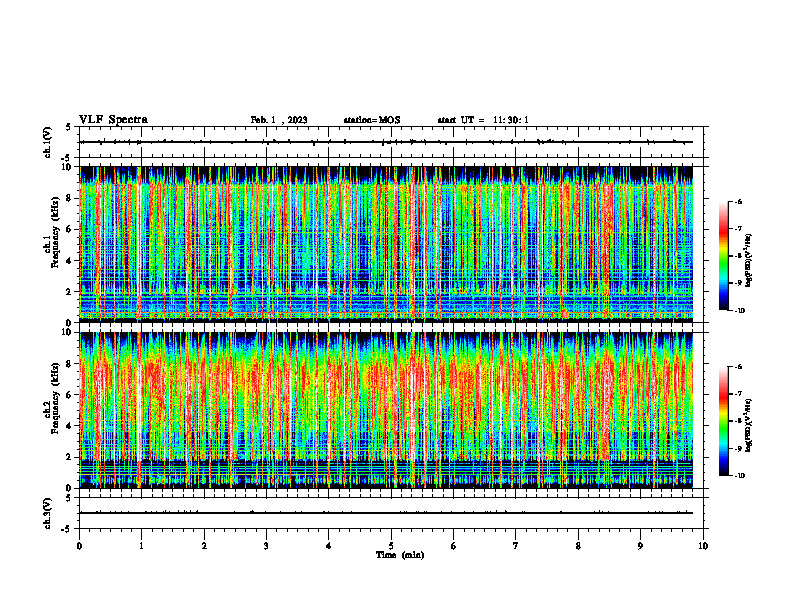Click the time axis tick label "9"

click(640, 546)
